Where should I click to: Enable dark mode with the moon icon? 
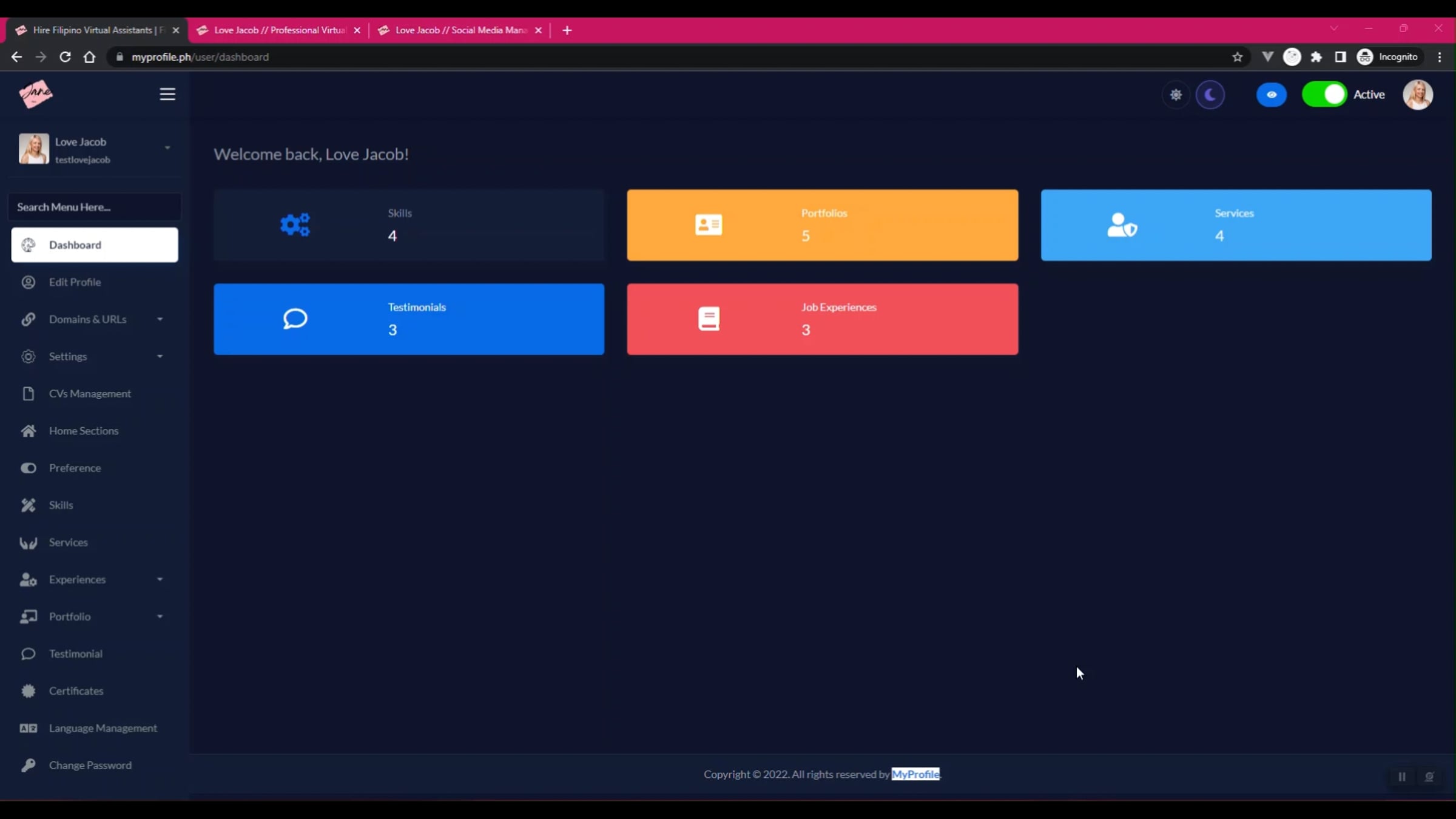(x=1210, y=95)
